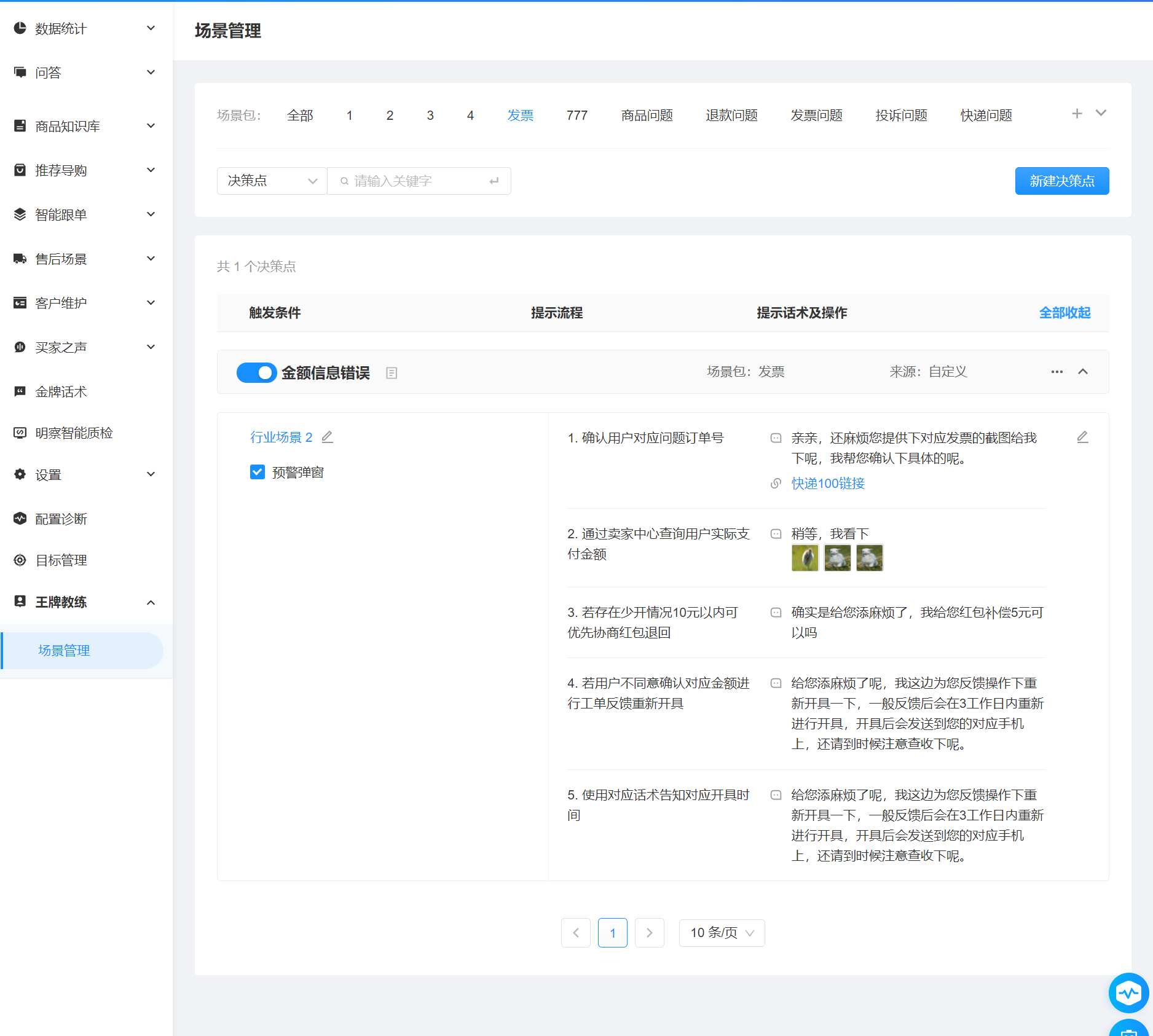1153x1036 pixels.
Task: Open the 快递100链接 link
Action: tap(828, 484)
